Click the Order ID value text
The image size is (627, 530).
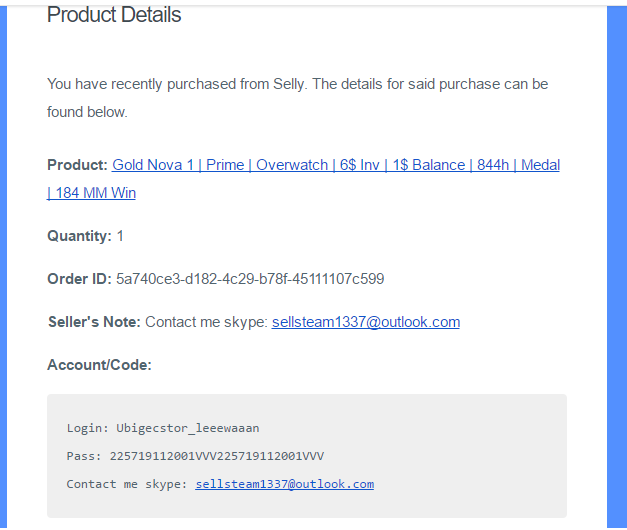tap(250, 279)
